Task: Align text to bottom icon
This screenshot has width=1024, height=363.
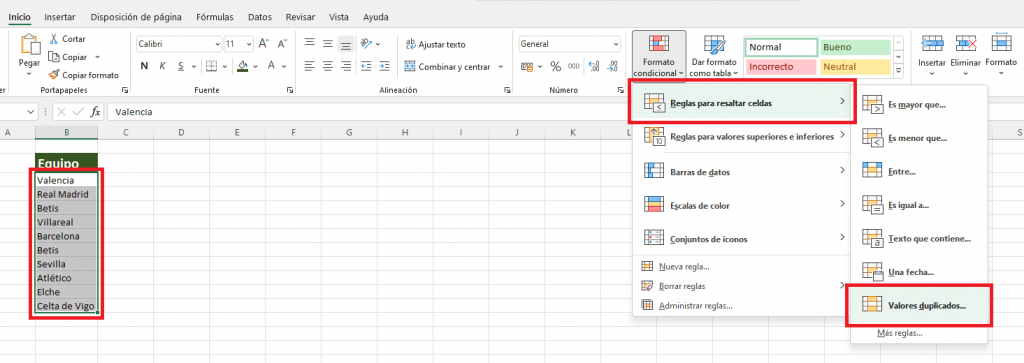Action: point(346,44)
